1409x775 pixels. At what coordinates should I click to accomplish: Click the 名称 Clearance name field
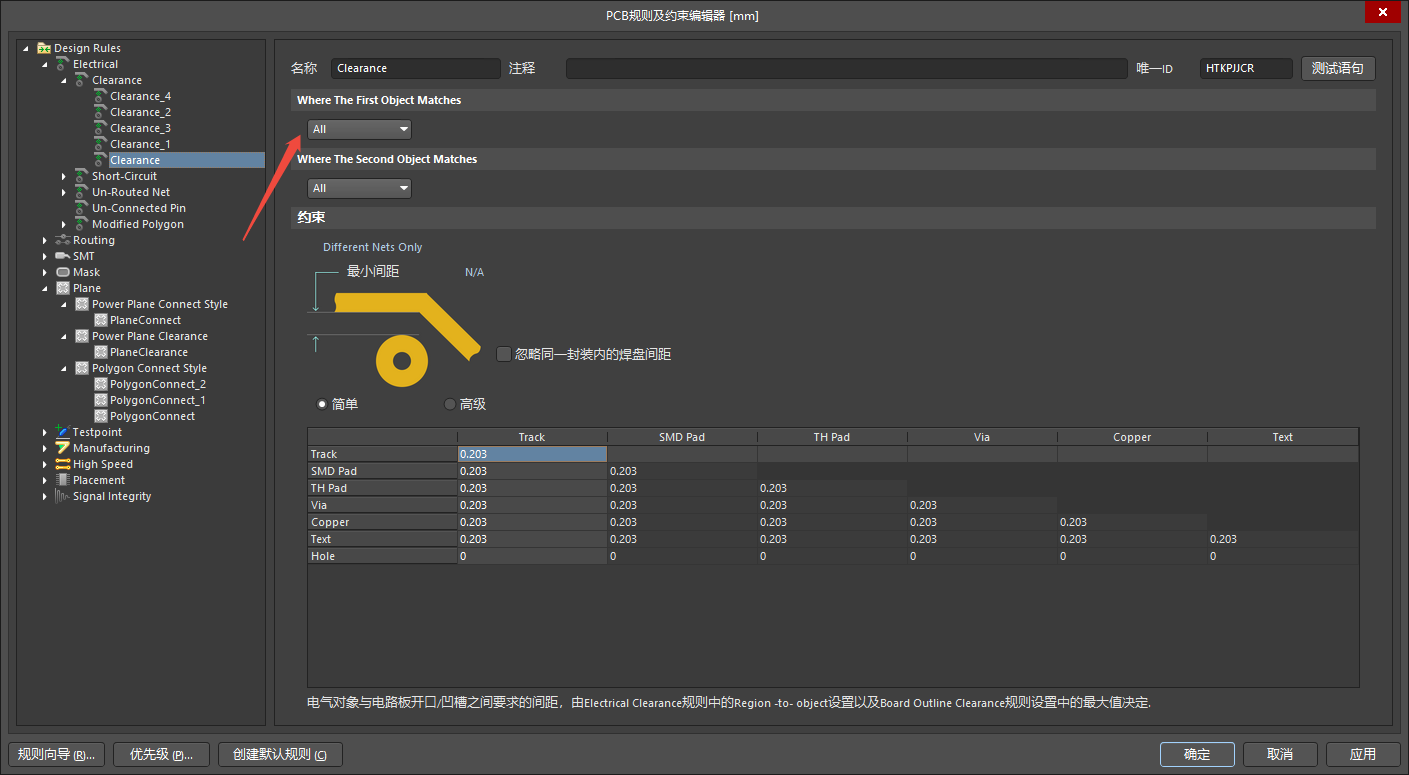point(415,68)
